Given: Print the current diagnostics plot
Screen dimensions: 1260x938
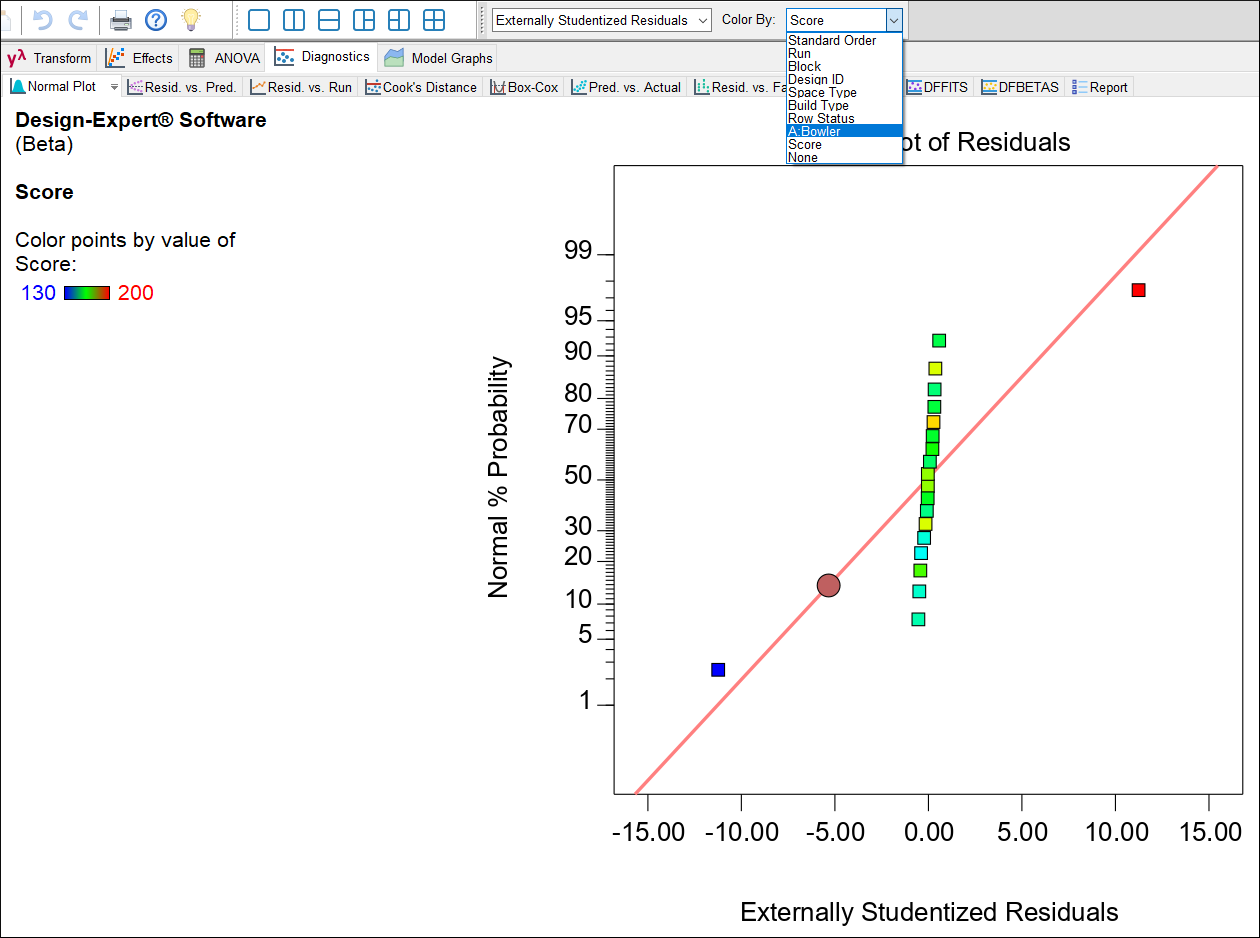Looking at the screenshot, I should pyautogui.click(x=119, y=19).
